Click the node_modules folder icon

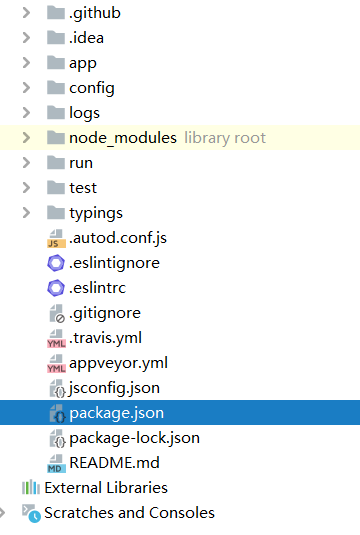point(56,138)
